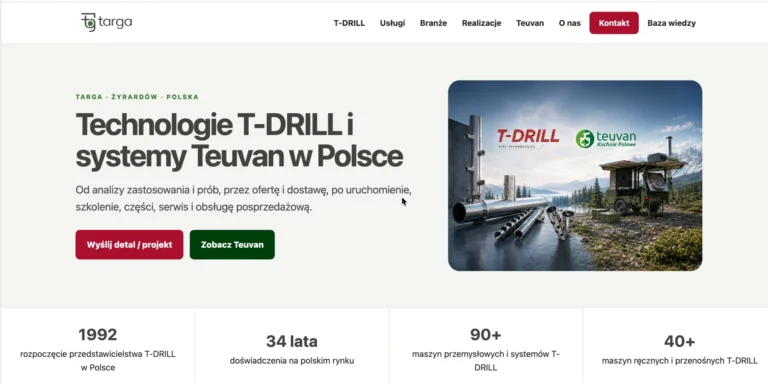The width and height of the screenshot is (768, 383).
Task: Click the red Kontakt button
Action: coord(614,23)
